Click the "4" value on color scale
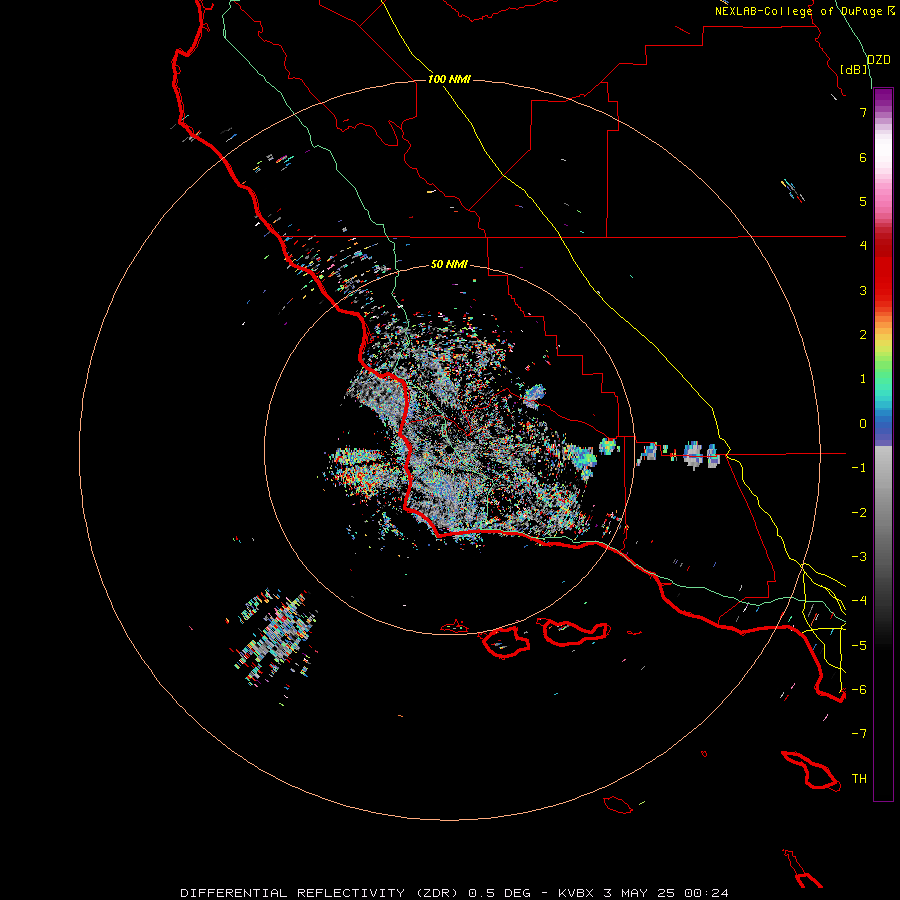This screenshot has height=900, width=900. [863, 246]
